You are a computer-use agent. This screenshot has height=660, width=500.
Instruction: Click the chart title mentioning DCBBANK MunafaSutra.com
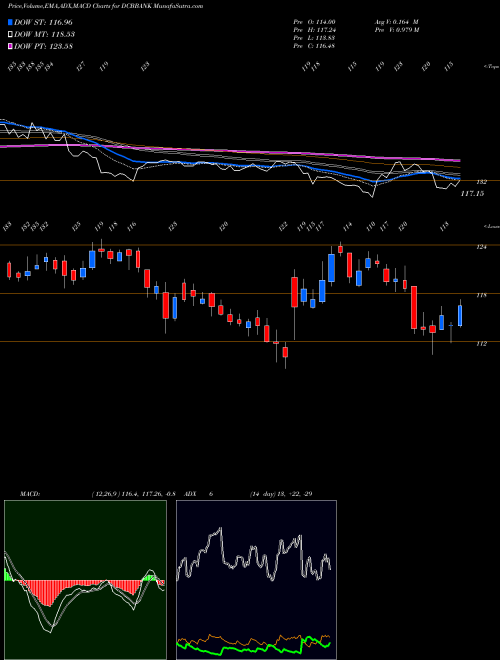coord(105,6)
